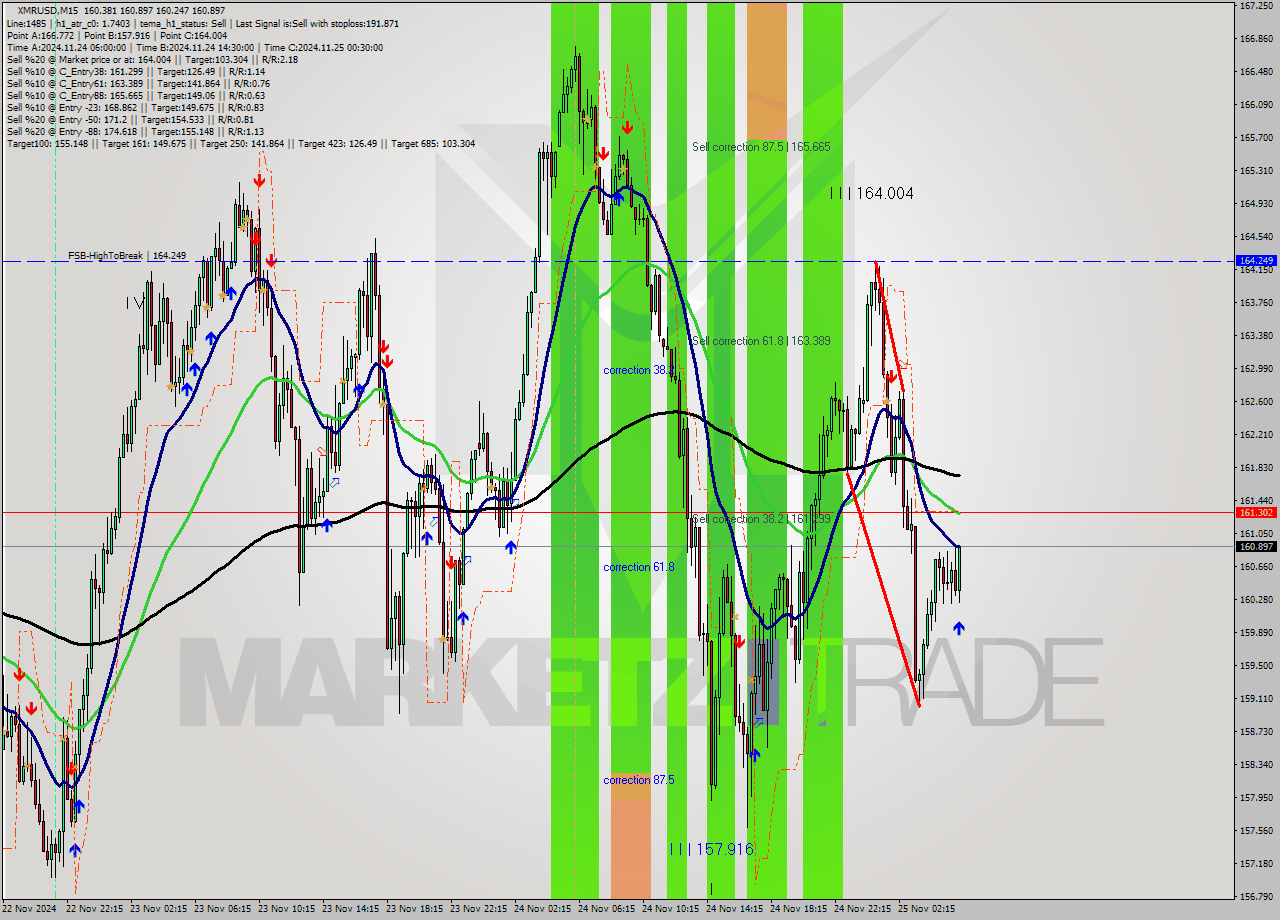Click the '23 Nov 14:15' time axis label

click(x=351, y=909)
